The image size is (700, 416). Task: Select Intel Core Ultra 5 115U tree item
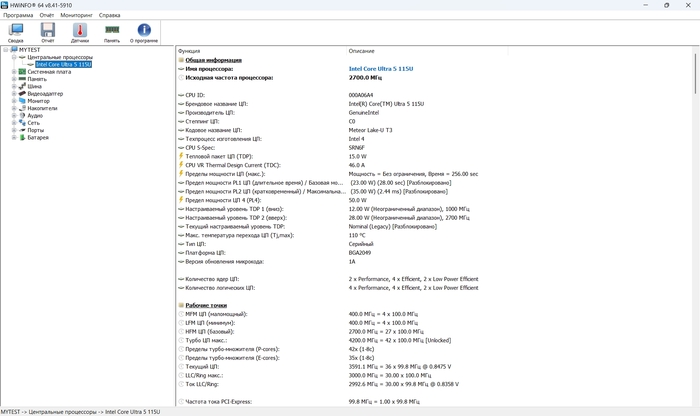pyautogui.click(x=62, y=64)
